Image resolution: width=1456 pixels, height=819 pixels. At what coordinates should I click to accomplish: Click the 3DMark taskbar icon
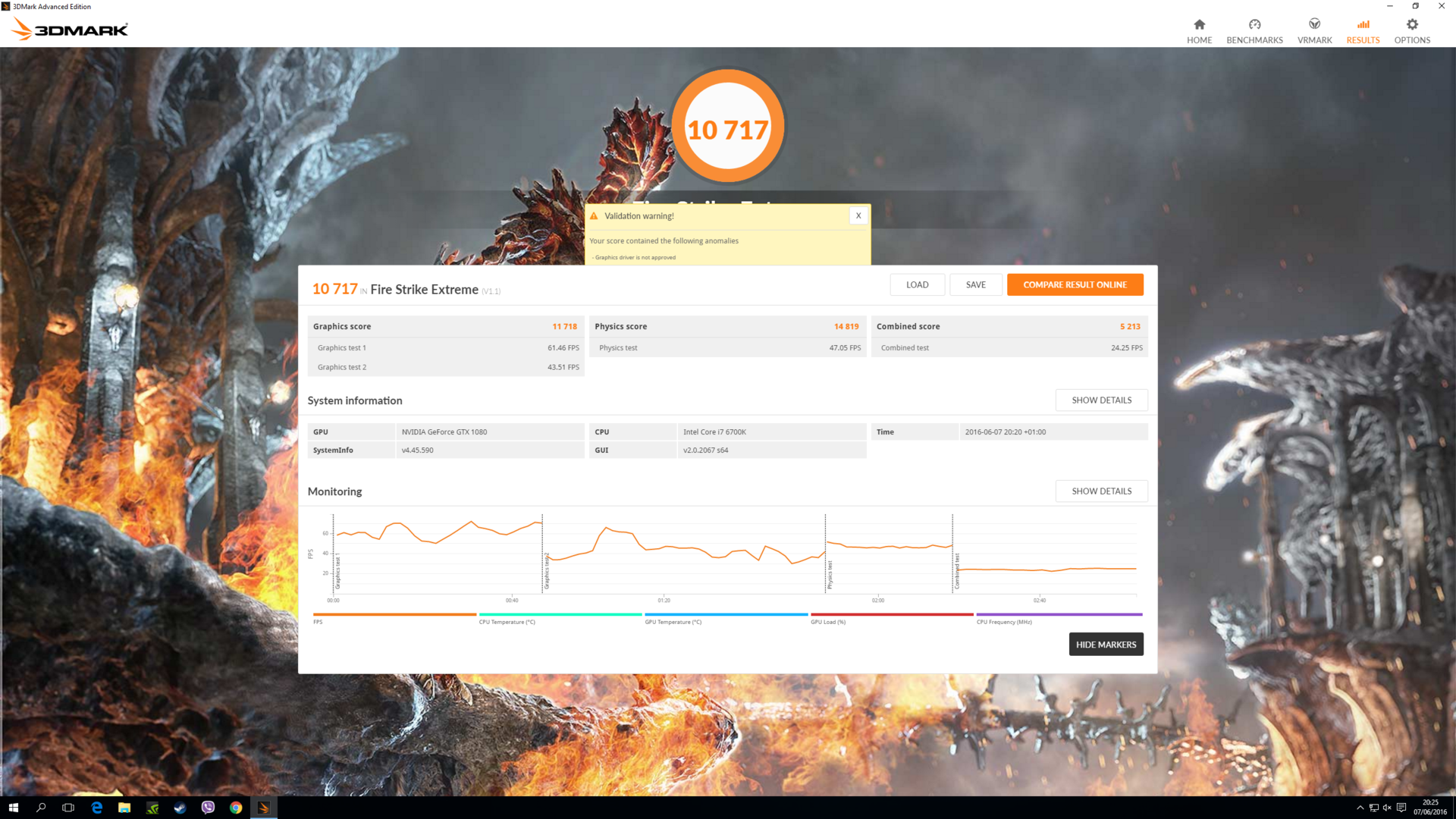263,808
